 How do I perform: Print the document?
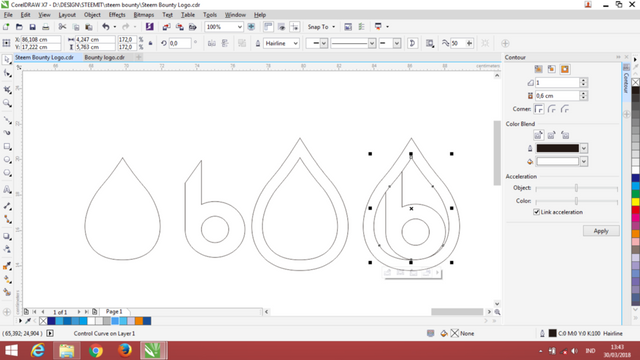click(45, 27)
